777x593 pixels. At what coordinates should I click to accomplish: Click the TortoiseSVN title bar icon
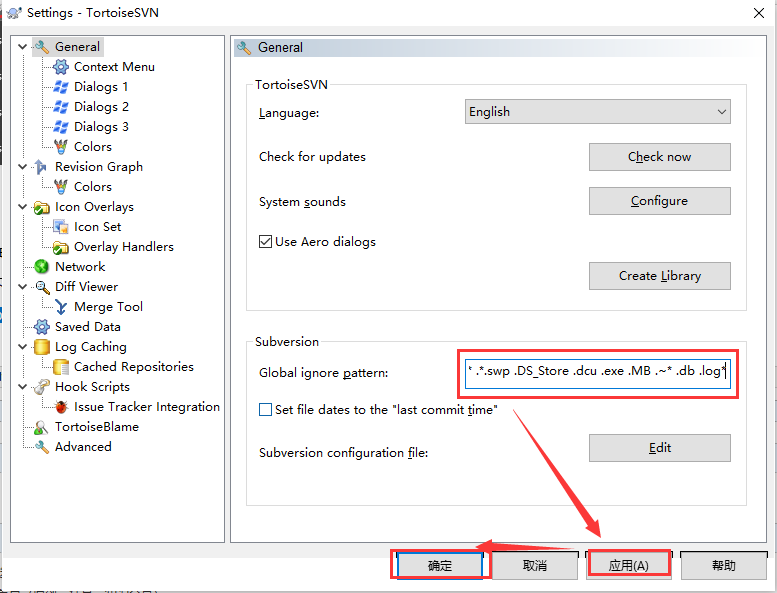point(14,12)
